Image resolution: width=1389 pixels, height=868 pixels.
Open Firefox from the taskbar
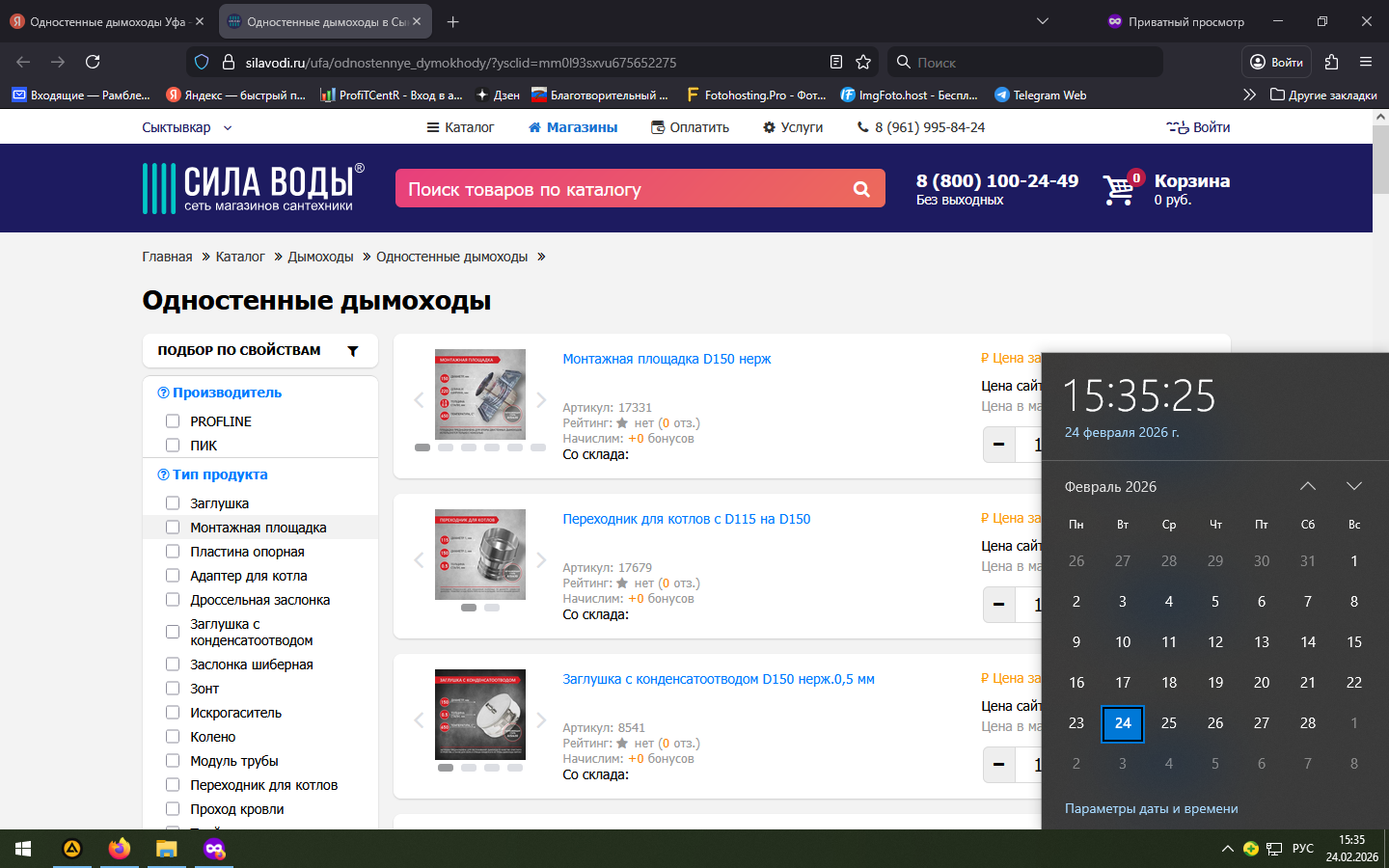(120, 849)
